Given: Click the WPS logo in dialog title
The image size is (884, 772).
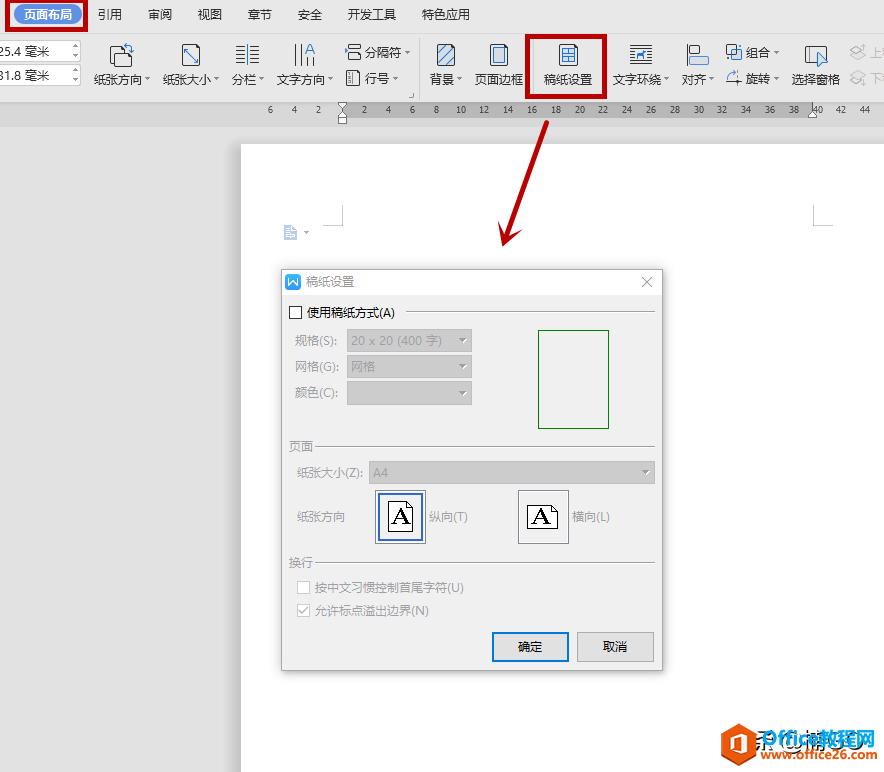Looking at the screenshot, I should pos(293,282).
